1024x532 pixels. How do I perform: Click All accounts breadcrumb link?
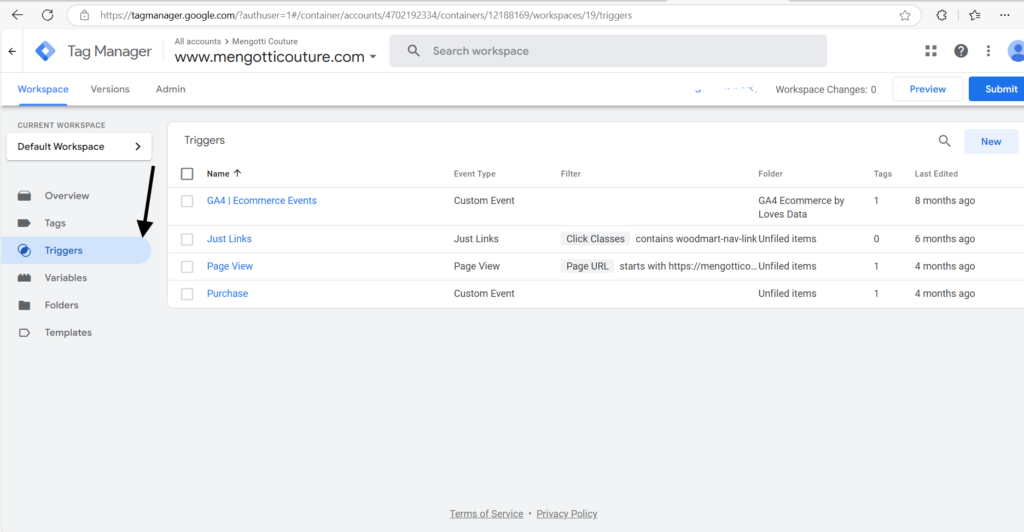(197, 41)
